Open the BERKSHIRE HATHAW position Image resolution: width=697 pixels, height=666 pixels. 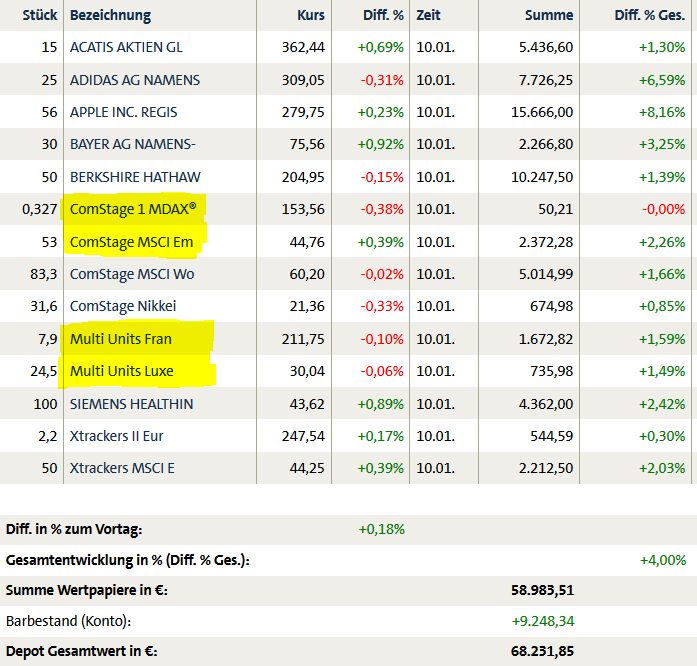point(135,177)
